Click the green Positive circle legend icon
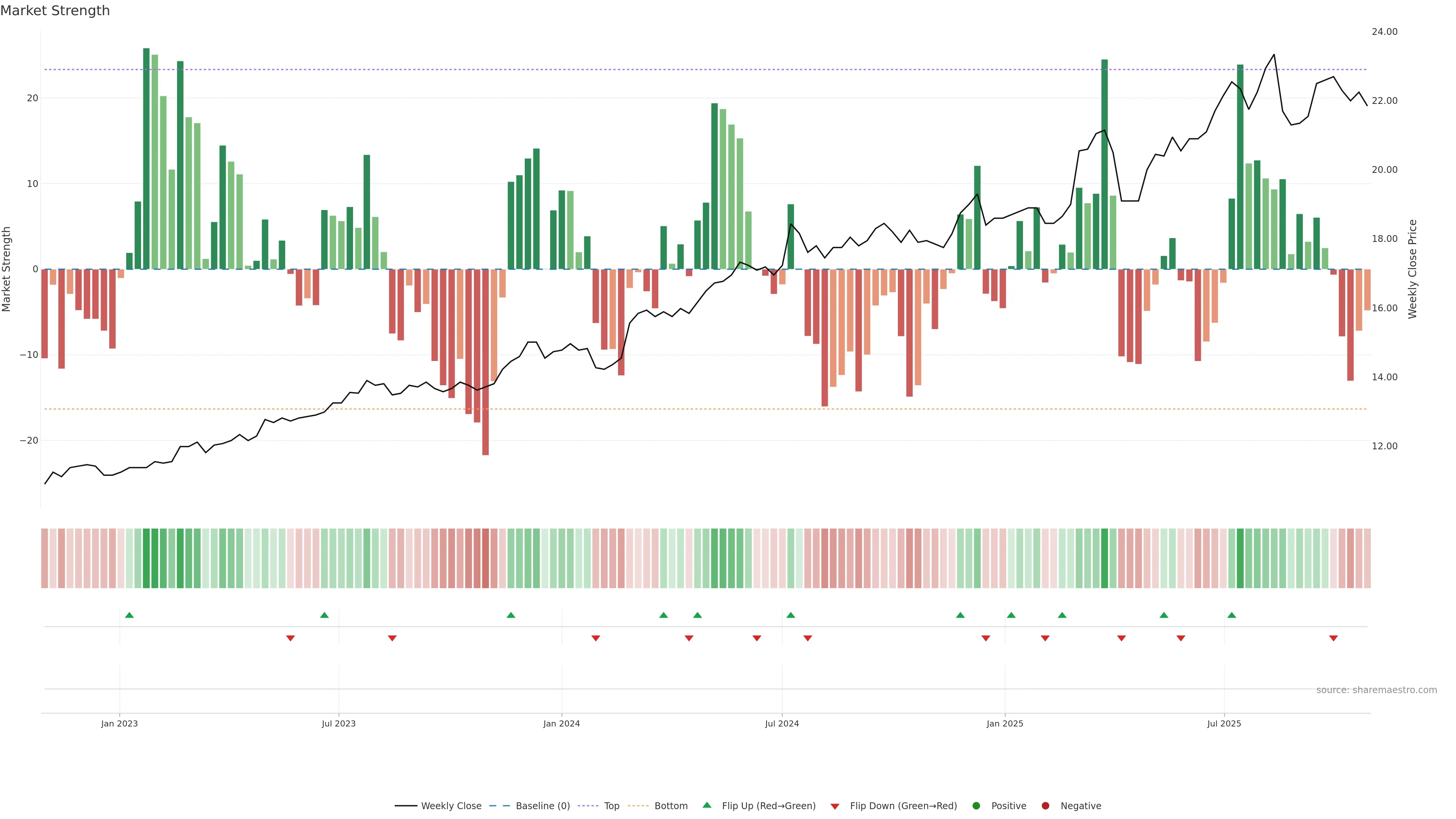 tap(976, 806)
